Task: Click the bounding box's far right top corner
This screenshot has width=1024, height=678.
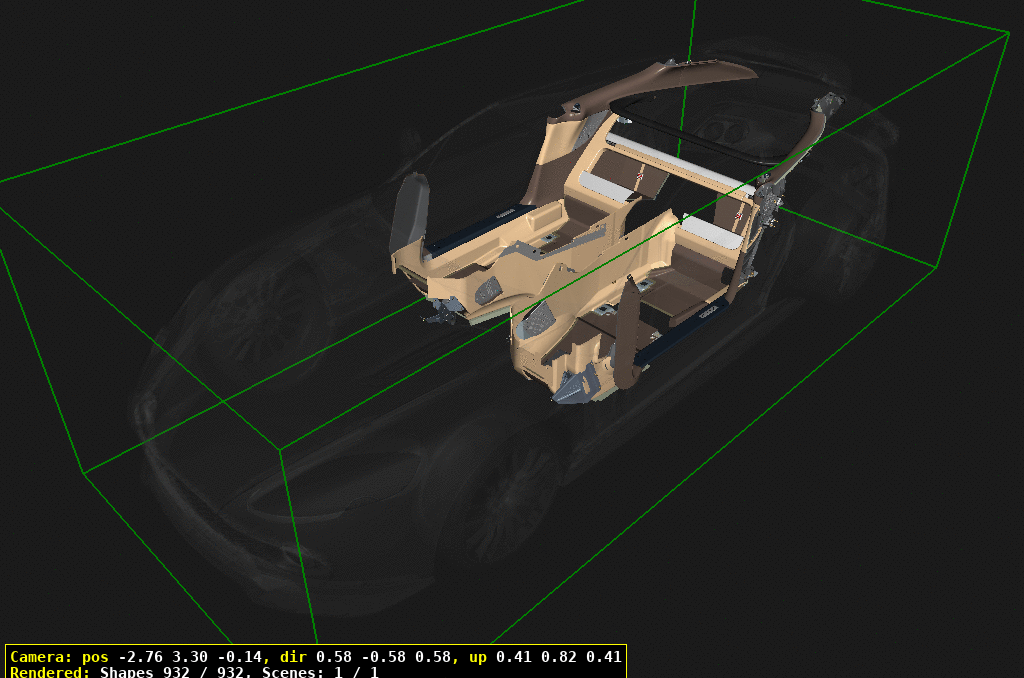Action: tap(1009, 31)
